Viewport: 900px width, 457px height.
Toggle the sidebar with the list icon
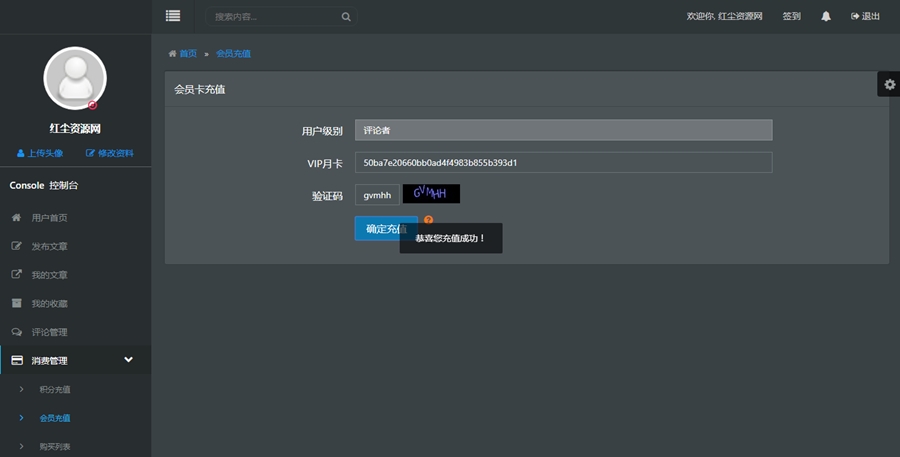click(x=173, y=16)
